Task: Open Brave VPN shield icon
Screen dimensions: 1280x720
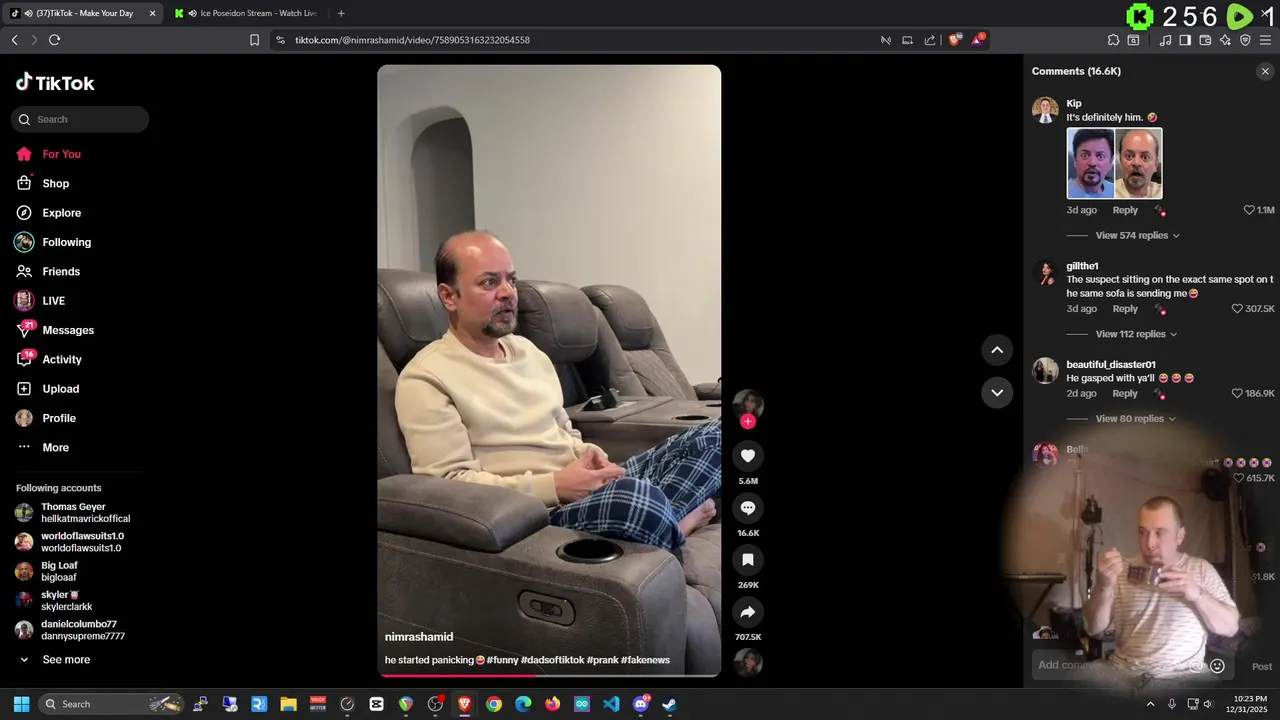Action: click(1245, 40)
